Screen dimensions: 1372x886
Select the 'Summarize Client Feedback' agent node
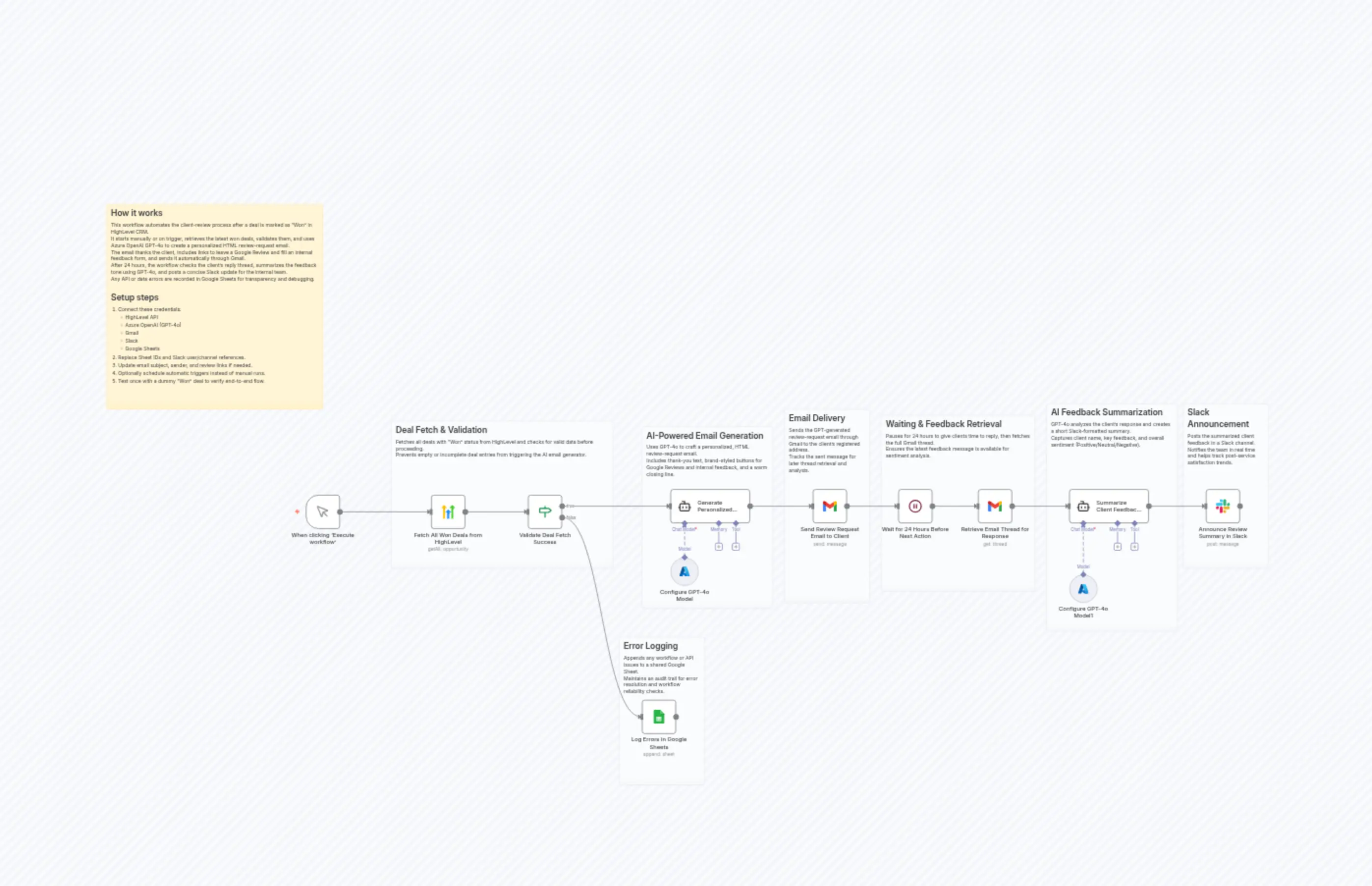(1109, 506)
